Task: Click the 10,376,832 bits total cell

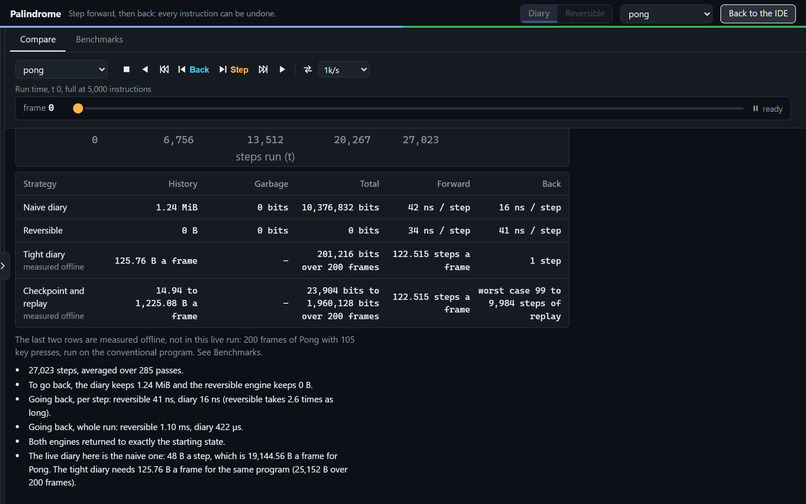Action: pos(340,207)
